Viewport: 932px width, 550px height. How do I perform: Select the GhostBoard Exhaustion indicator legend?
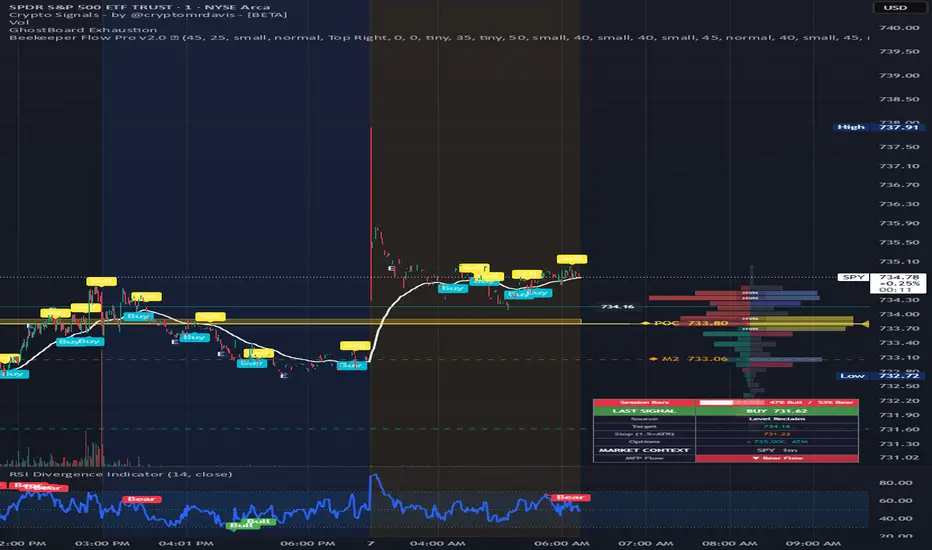83,30
